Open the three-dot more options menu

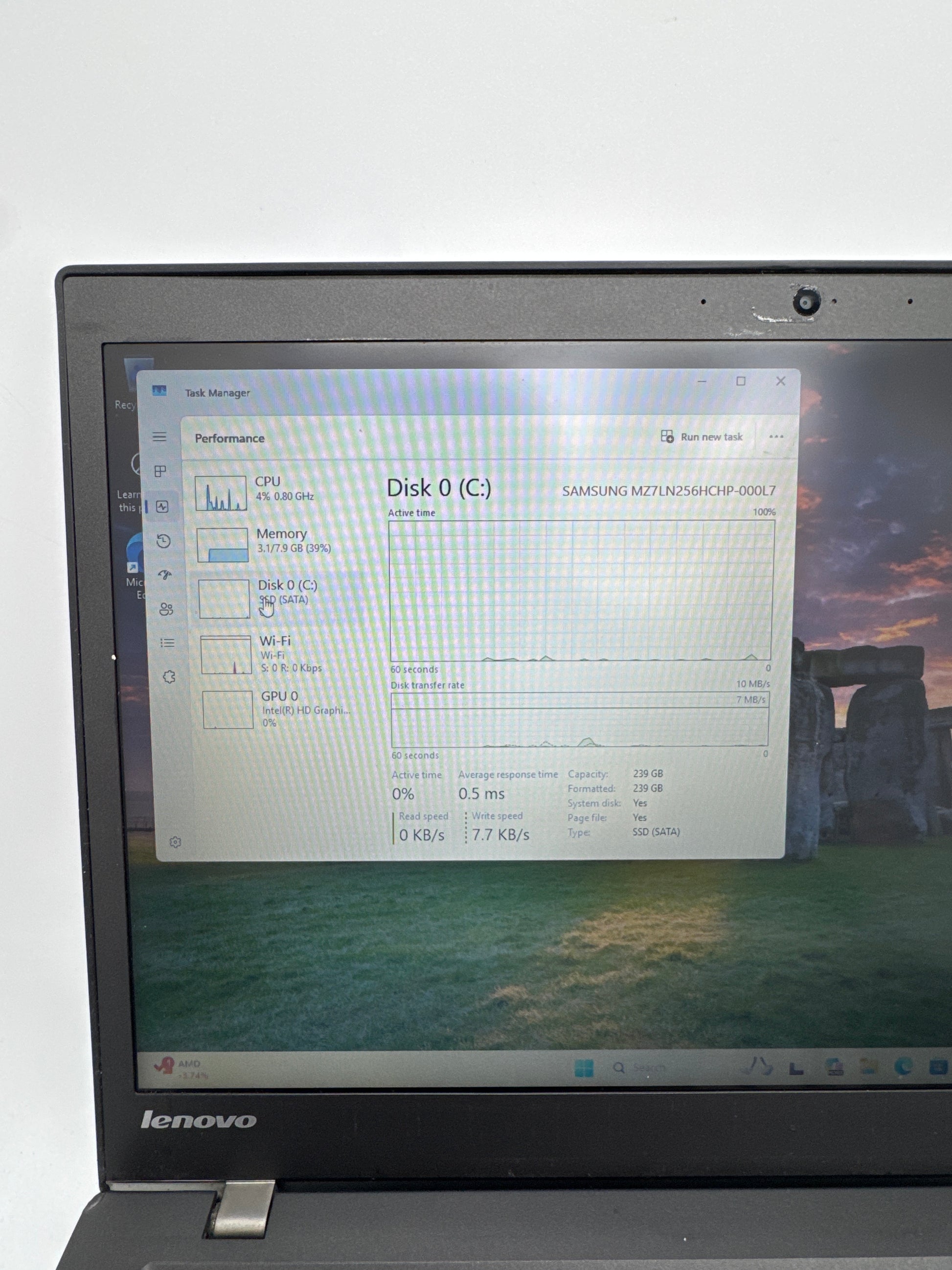[776, 437]
